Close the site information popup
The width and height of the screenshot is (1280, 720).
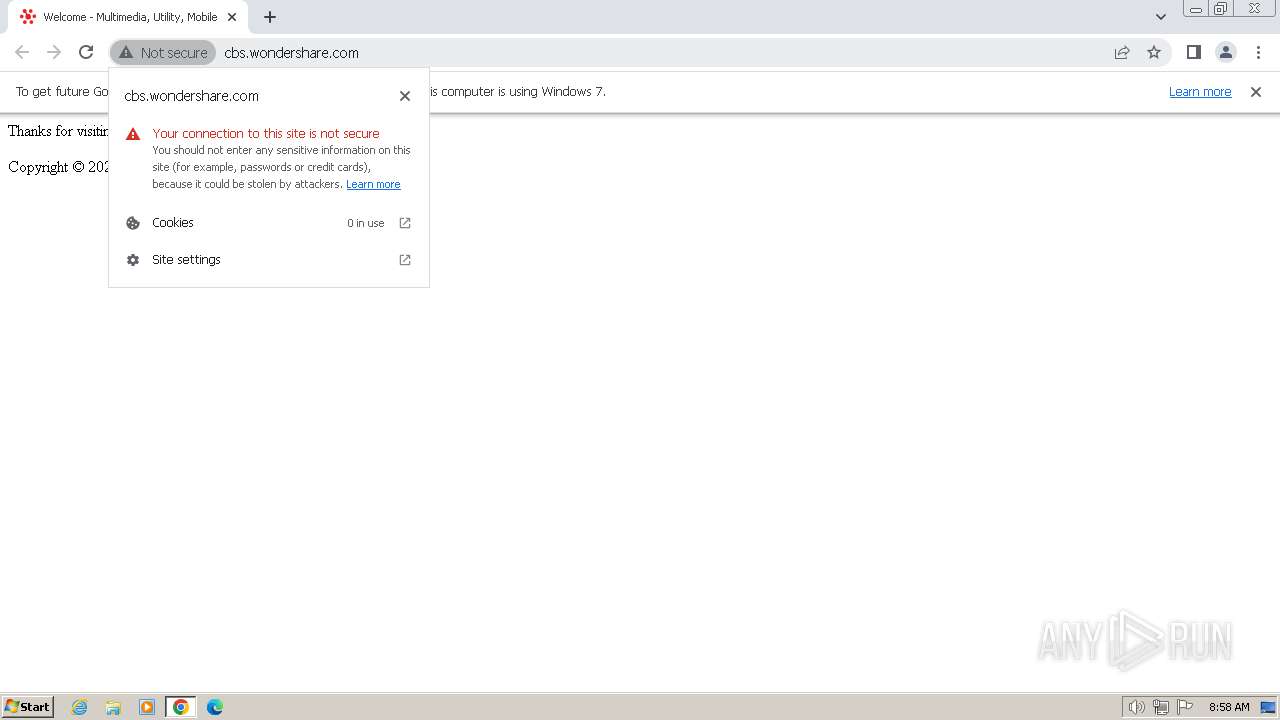(x=405, y=96)
